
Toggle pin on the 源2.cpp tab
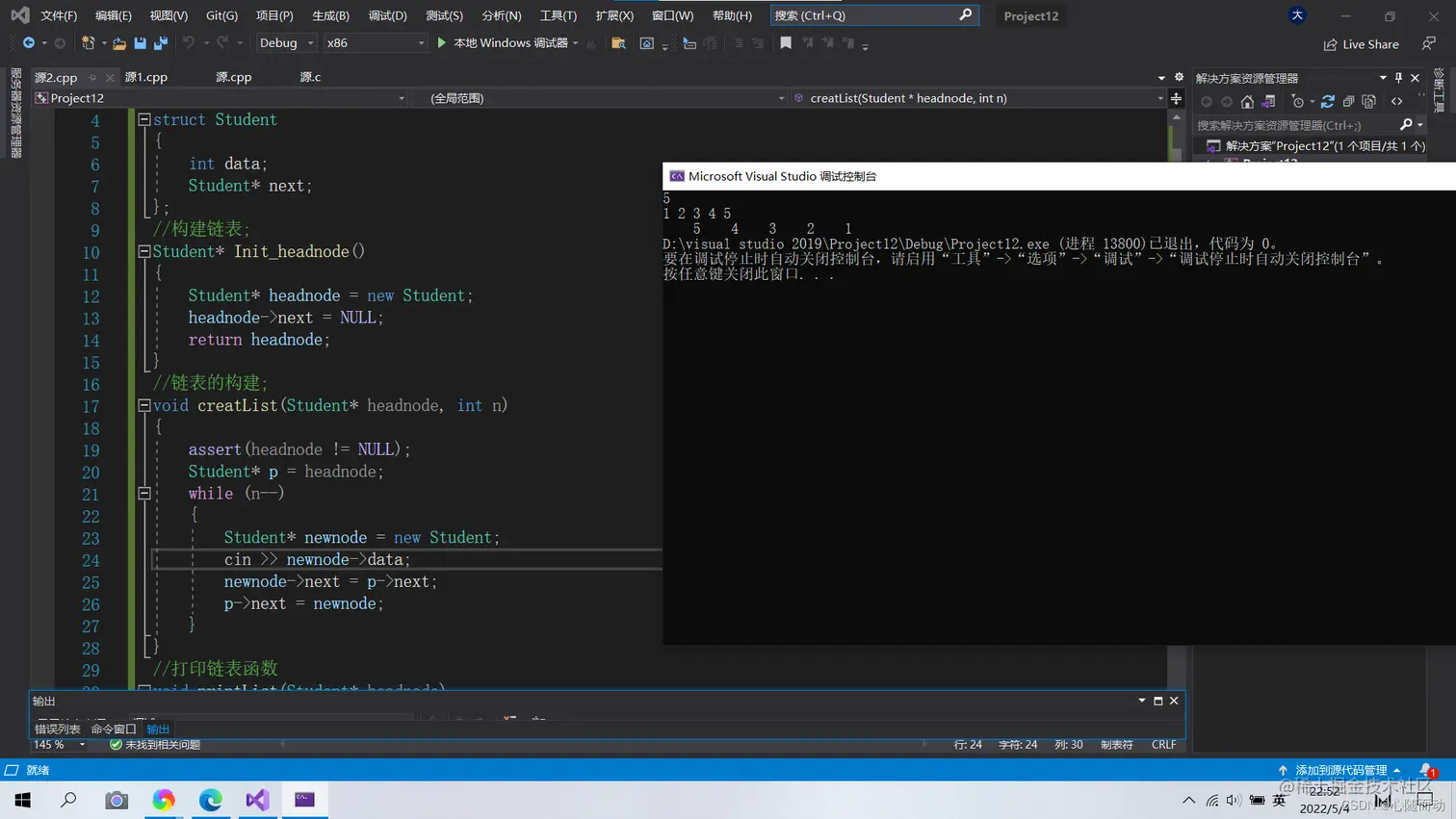point(92,78)
